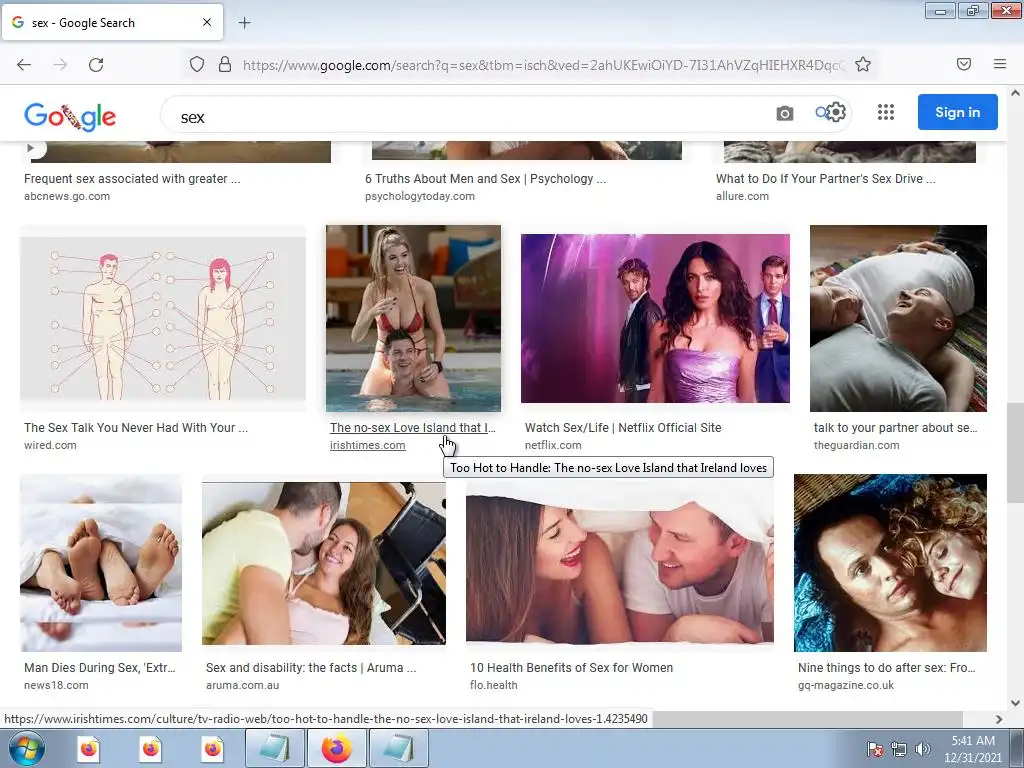Open the first Notepad taskbar button

click(x=275, y=748)
